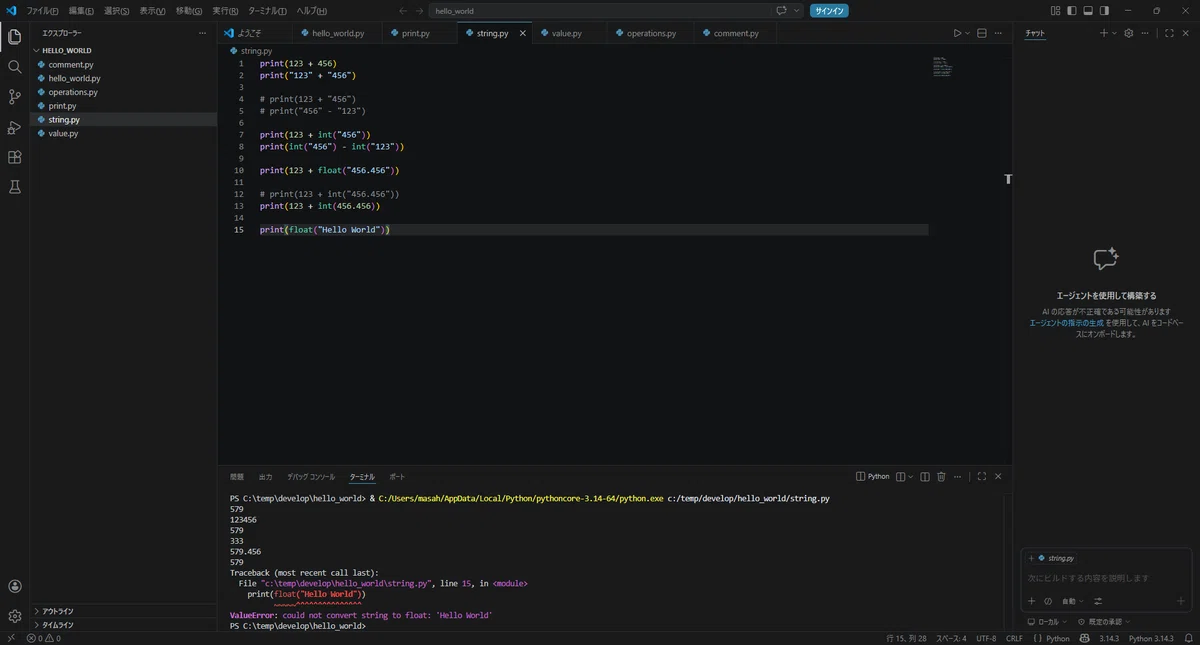This screenshot has width=1200, height=645.
Task: Open the File menu
Action: 42,10
